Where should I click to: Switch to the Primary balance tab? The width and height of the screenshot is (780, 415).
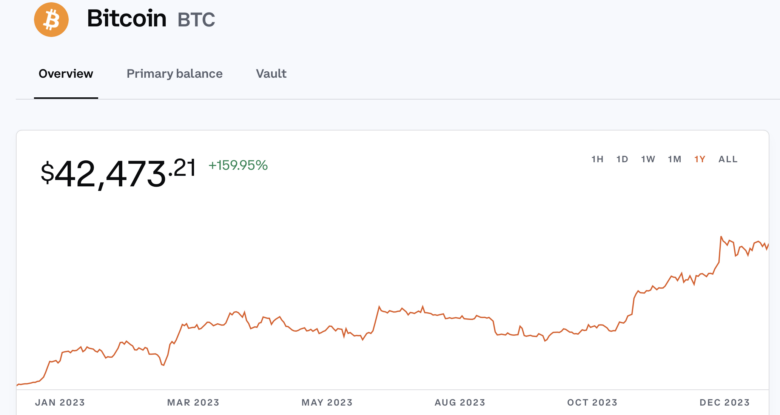pos(174,74)
